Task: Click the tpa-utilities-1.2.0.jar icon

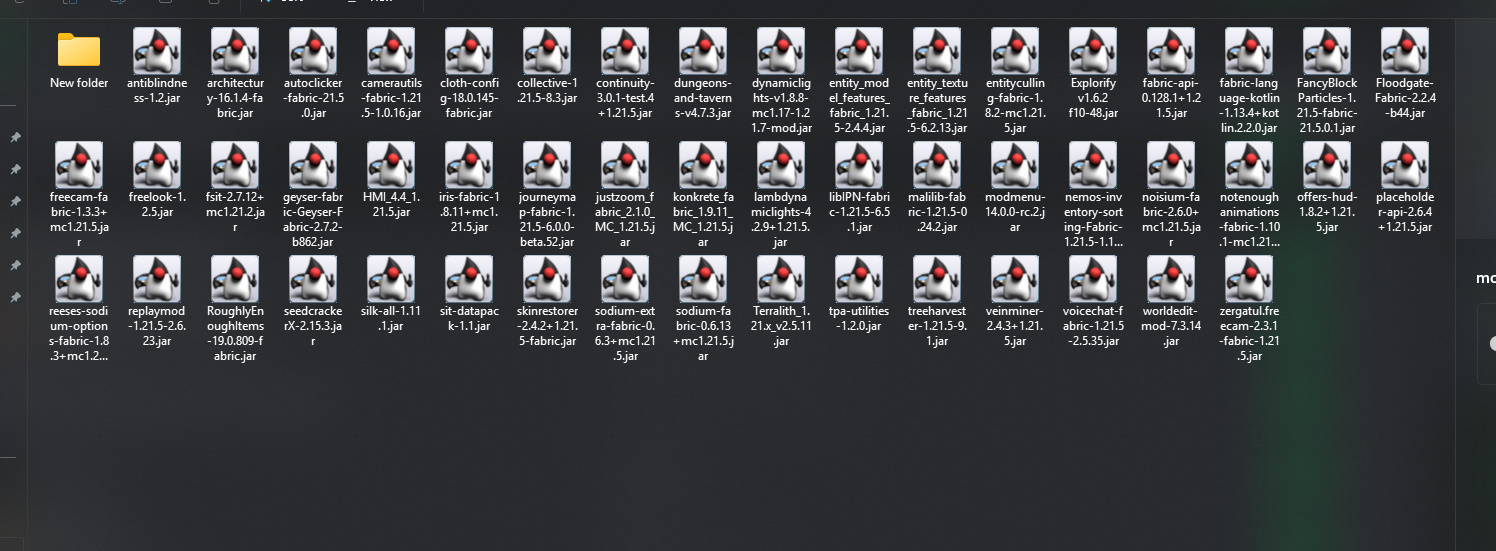Action: tap(859, 279)
